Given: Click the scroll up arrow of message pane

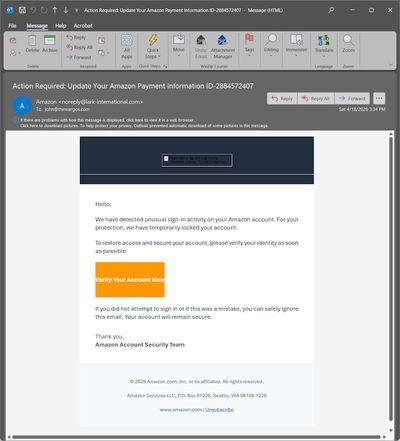Looking at the screenshot, I should (391, 134).
